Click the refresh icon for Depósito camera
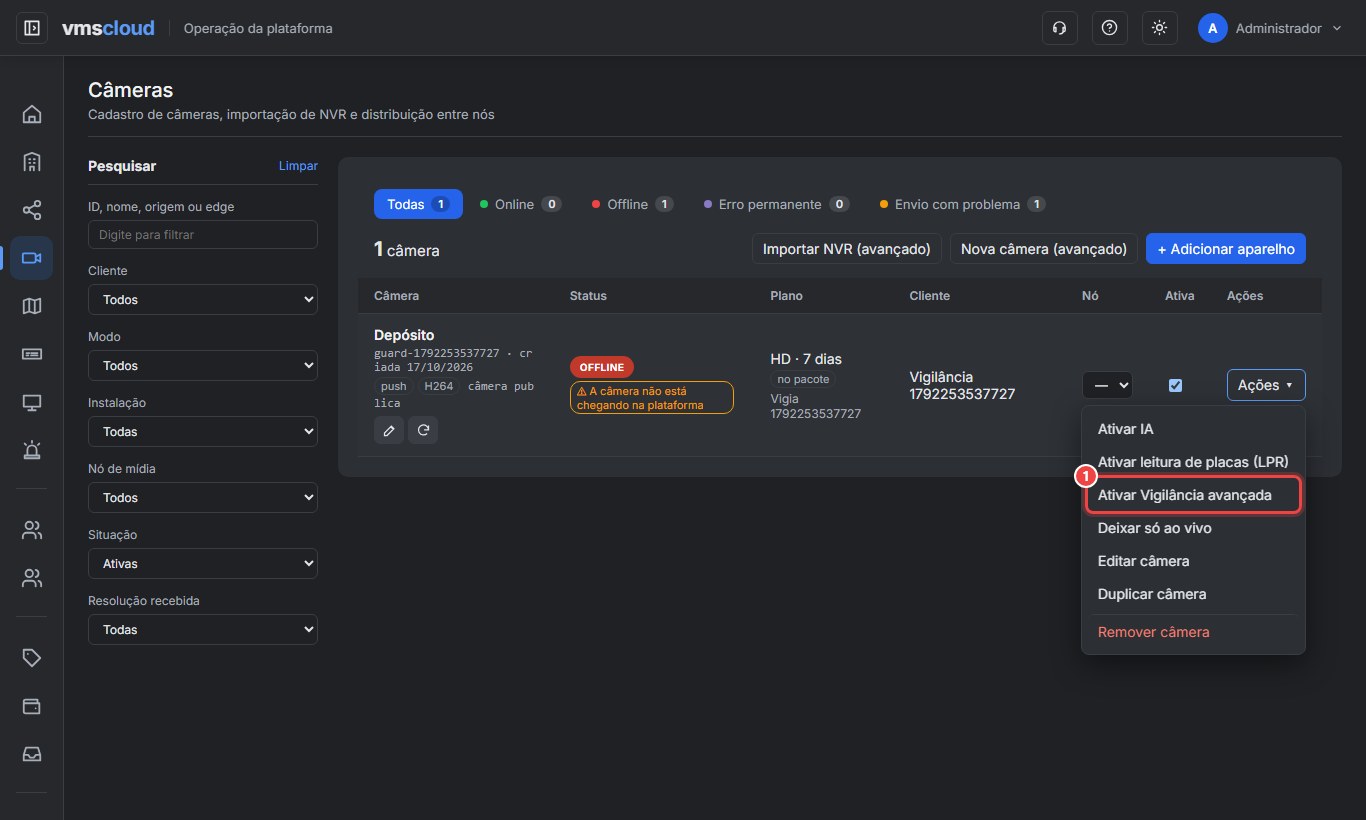This screenshot has height=820, width=1366. click(x=423, y=430)
